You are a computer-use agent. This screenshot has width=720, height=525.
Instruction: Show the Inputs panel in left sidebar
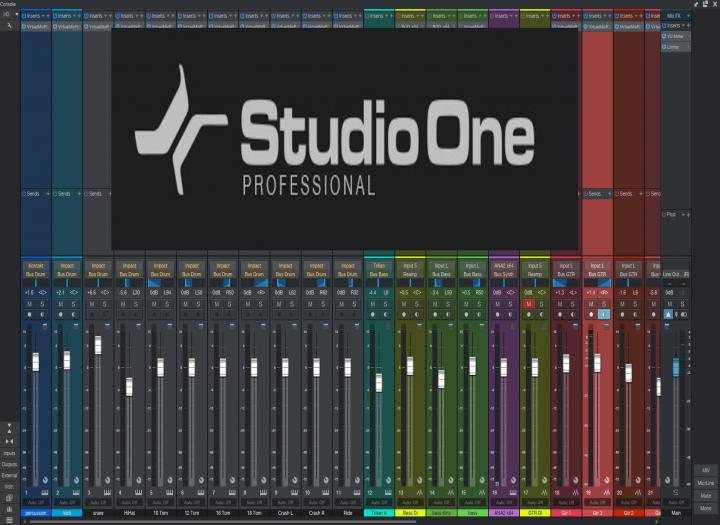[9, 453]
